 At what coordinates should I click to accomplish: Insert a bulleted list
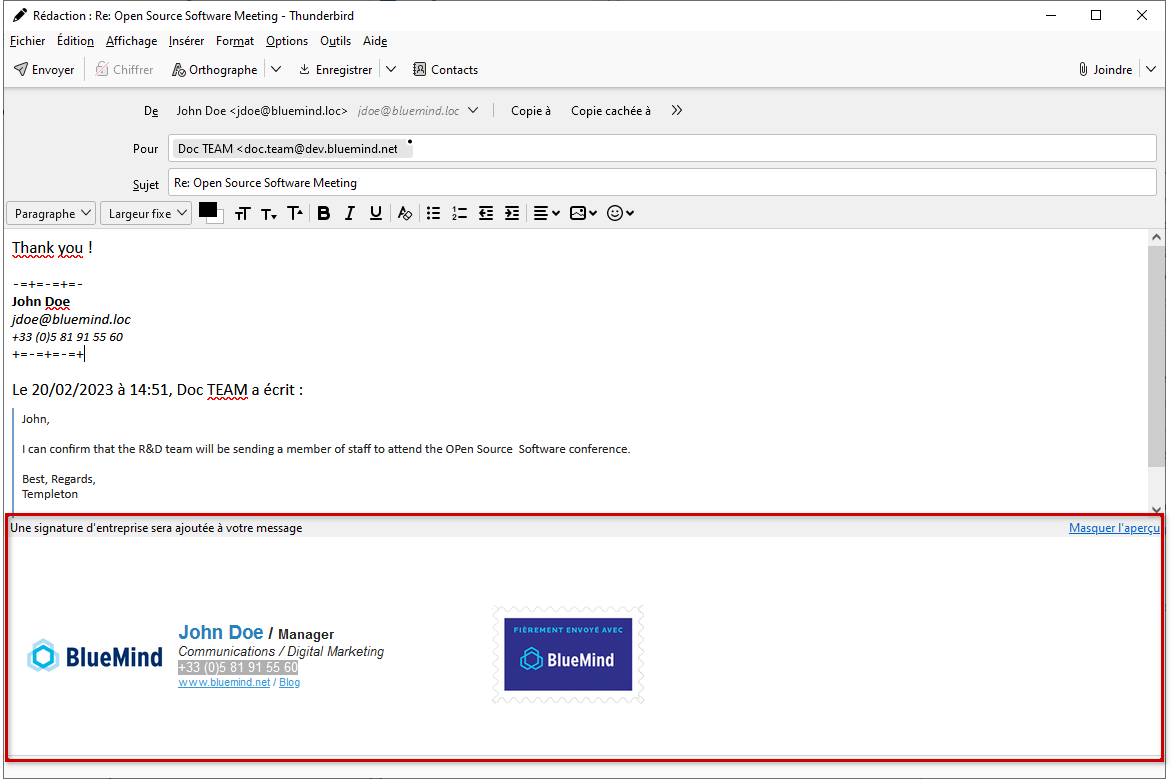click(433, 213)
